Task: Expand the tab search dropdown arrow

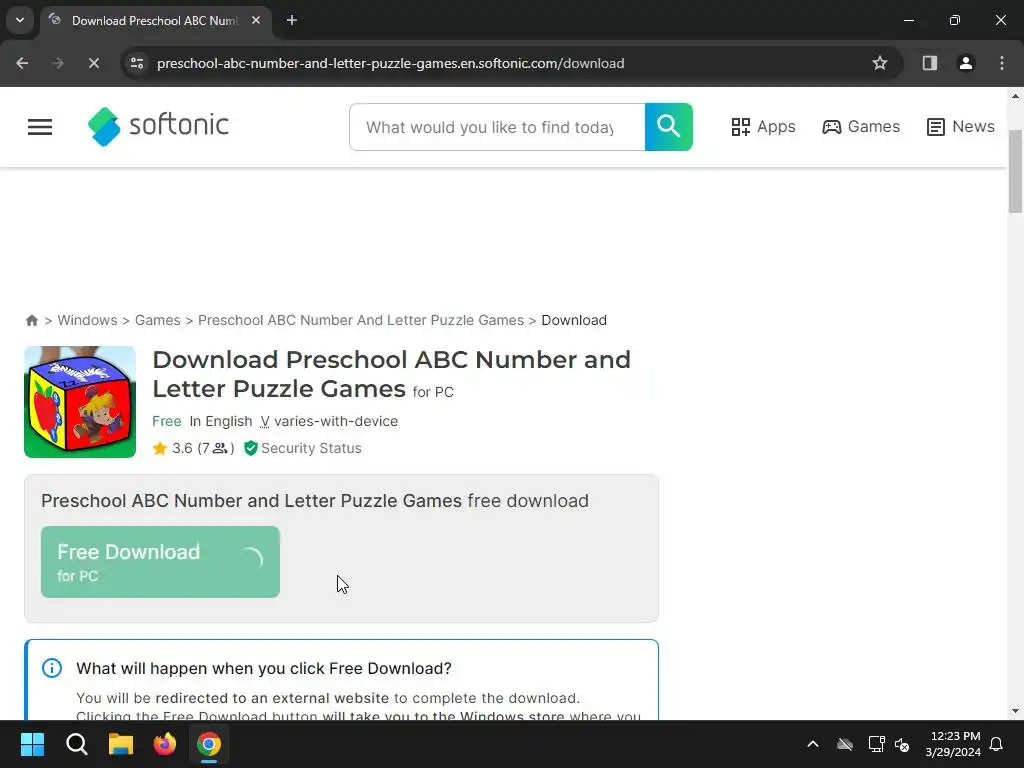Action: (x=20, y=20)
